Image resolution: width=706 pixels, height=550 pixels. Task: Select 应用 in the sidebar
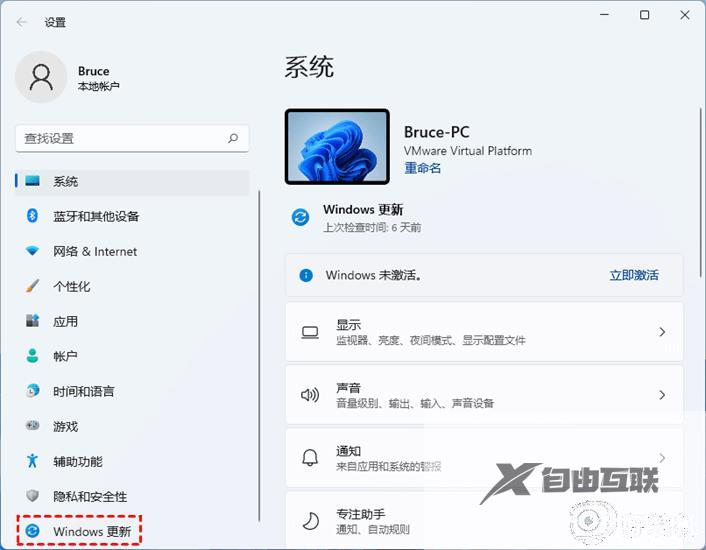pos(132,321)
